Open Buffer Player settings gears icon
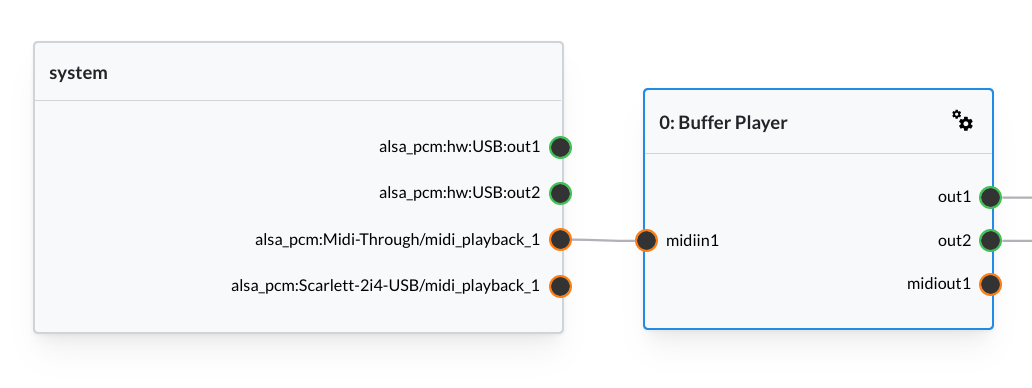Screen dimensions: 1032x388 pos(962,121)
